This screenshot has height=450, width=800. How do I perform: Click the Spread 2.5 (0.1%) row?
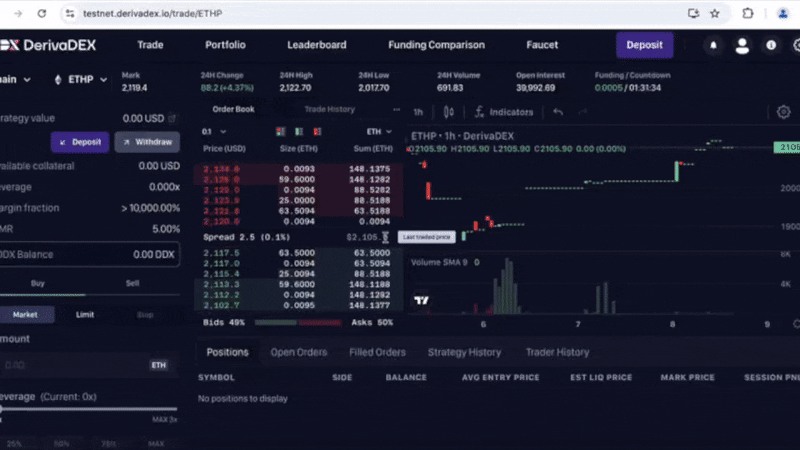(297, 237)
